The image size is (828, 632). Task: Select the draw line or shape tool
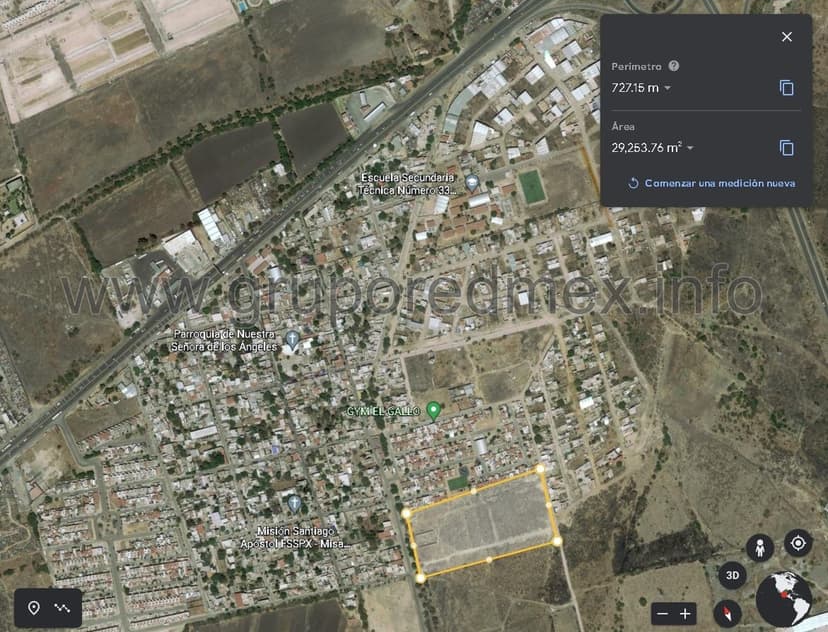pos(62,608)
